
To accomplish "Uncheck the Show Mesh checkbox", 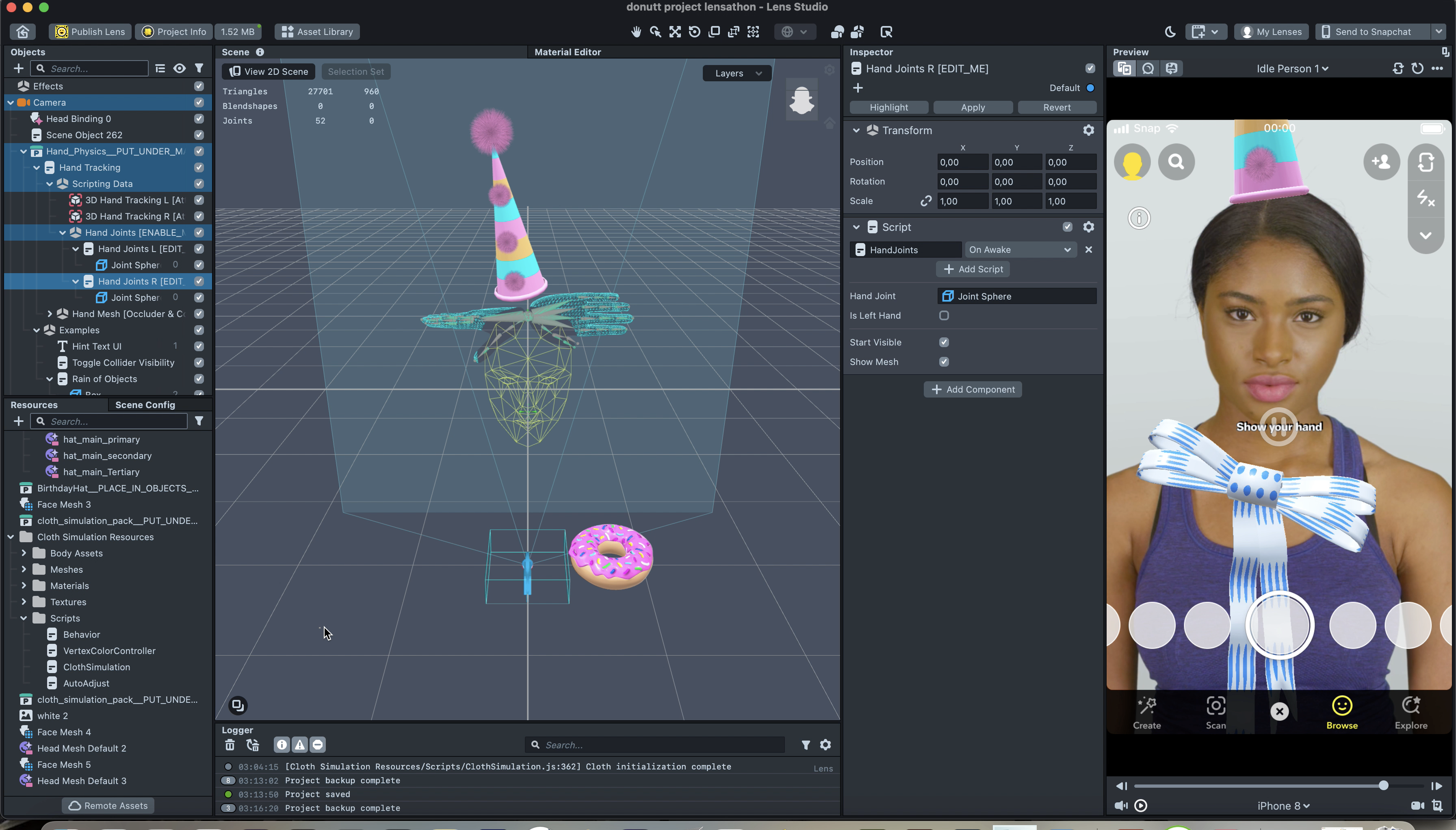I will [944, 362].
